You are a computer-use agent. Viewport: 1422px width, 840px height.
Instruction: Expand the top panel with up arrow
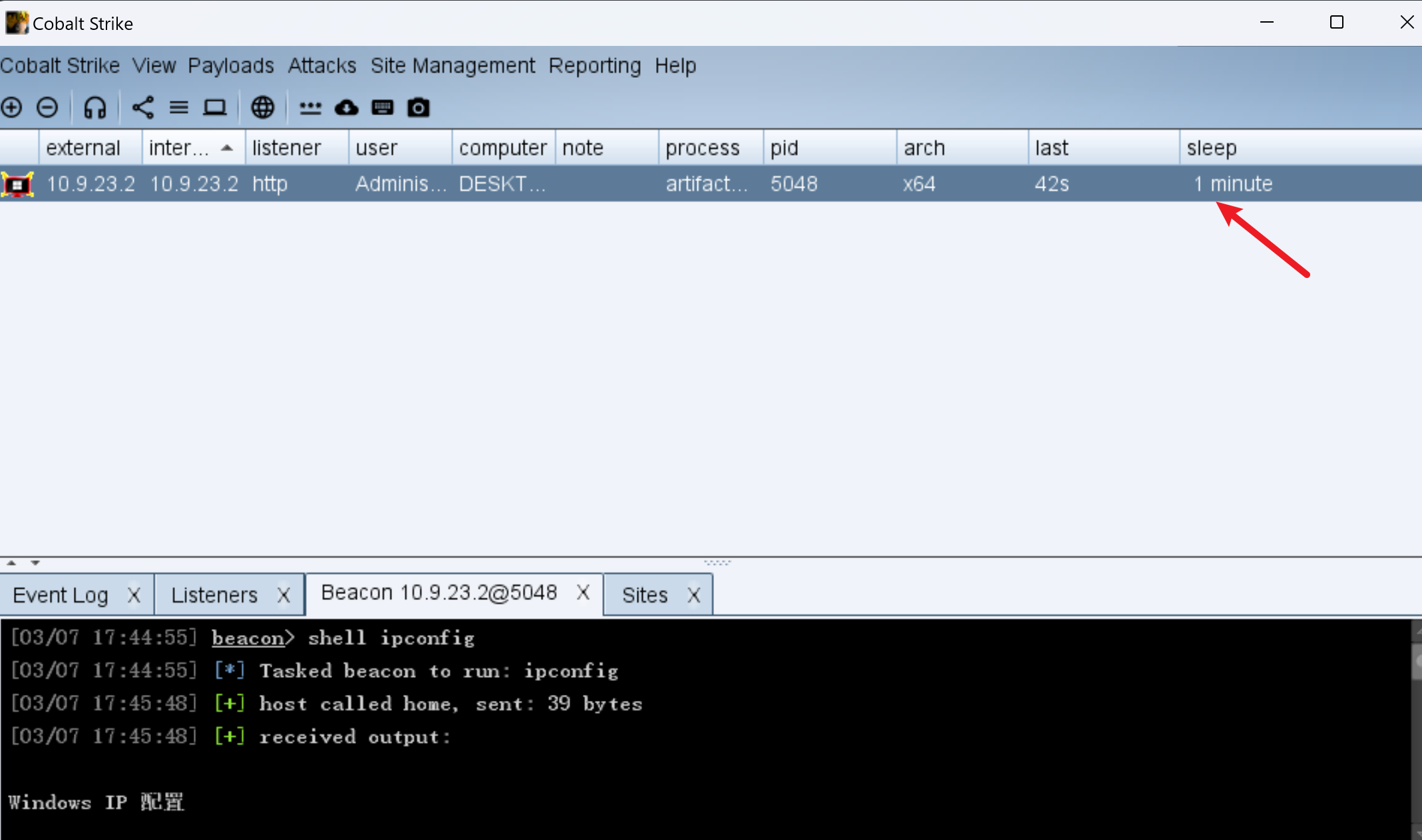point(10,562)
